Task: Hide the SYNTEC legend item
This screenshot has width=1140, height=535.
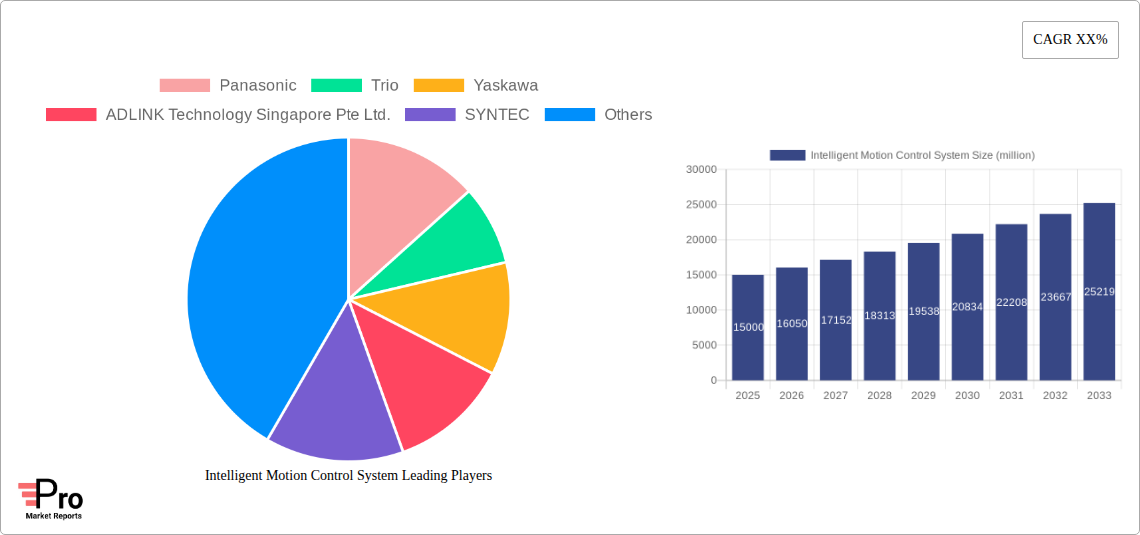Action: (x=467, y=115)
